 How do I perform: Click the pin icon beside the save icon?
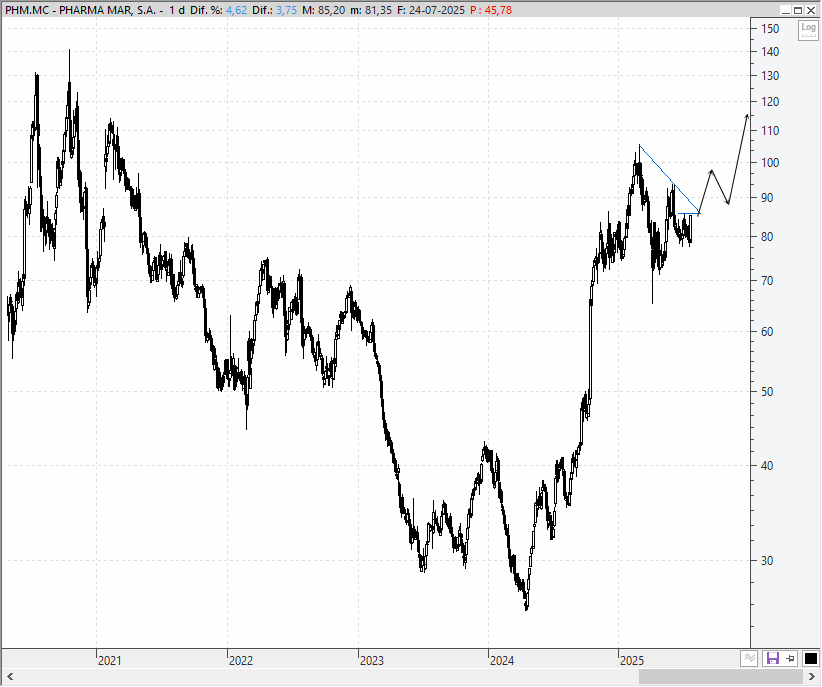pos(791,658)
